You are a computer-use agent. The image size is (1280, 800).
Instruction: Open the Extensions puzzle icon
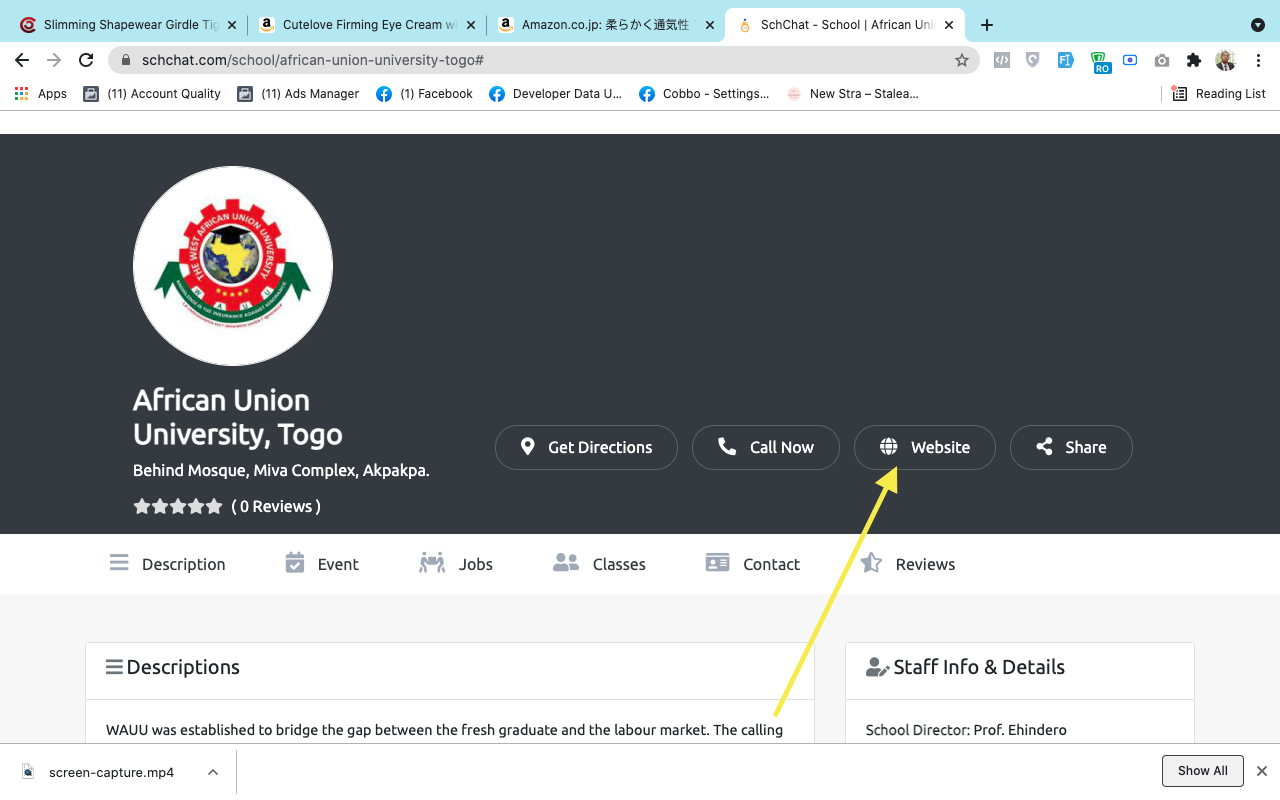click(x=1193, y=60)
